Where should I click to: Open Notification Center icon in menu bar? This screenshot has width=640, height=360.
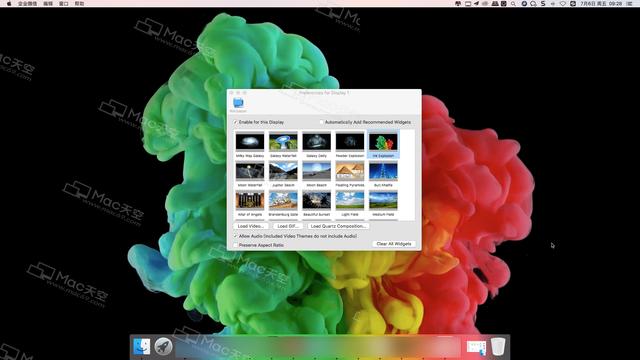[629, 3]
